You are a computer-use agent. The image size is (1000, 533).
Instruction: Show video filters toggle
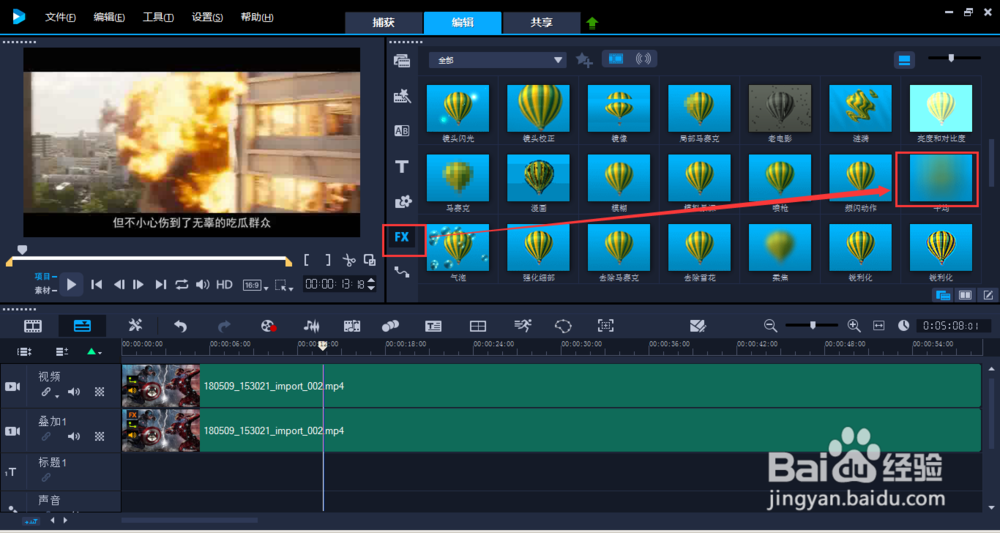pos(616,59)
